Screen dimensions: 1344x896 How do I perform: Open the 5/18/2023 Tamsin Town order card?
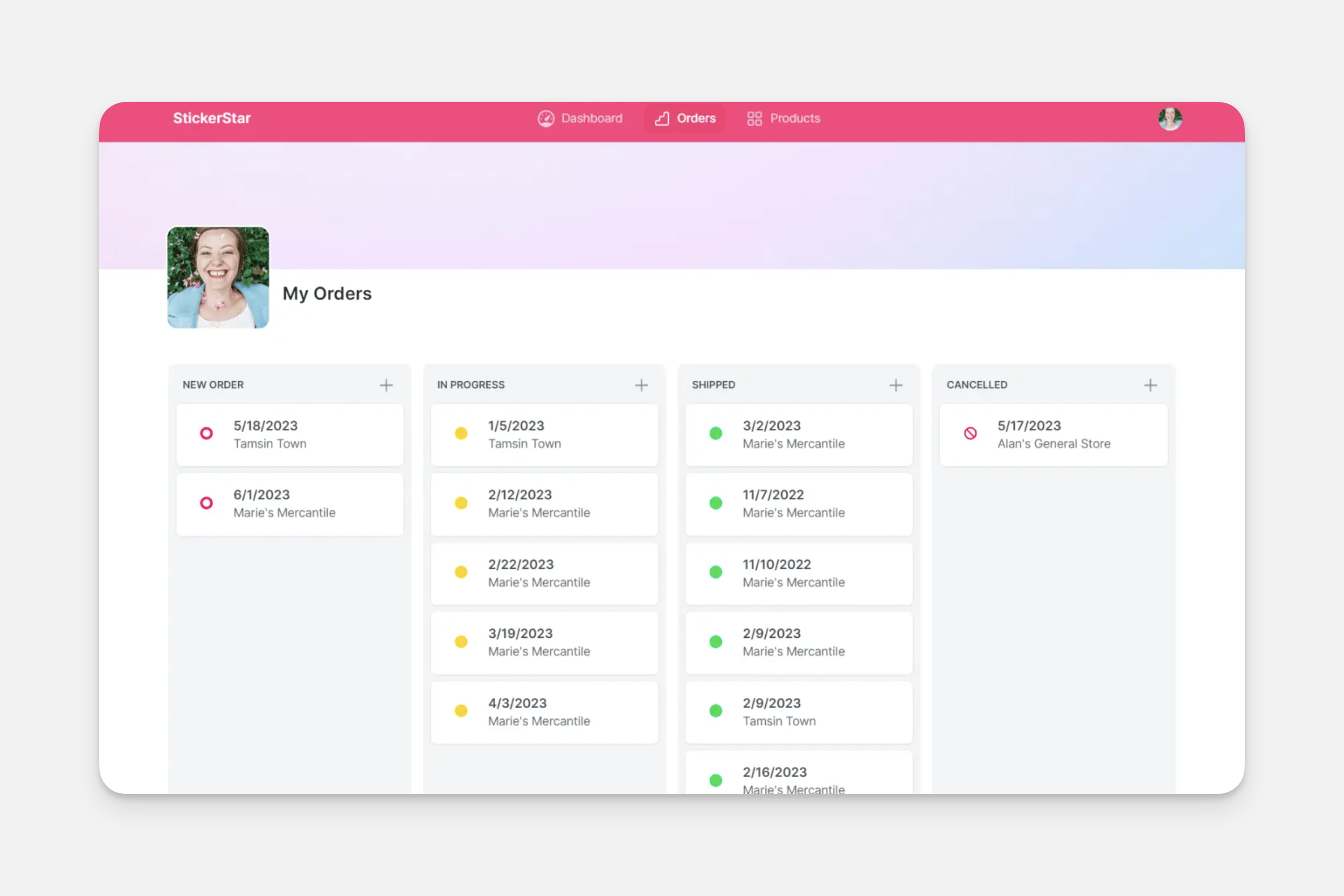[x=290, y=435]
